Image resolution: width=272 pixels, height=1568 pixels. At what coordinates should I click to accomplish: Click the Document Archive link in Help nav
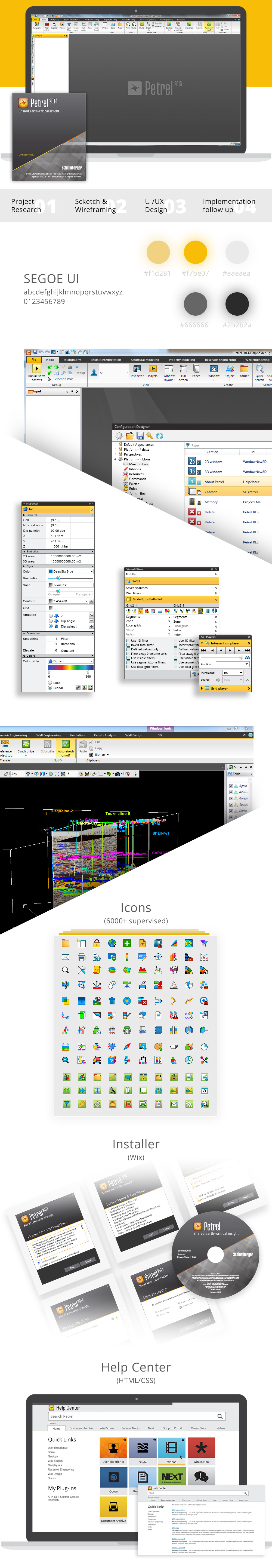point(81,1428)
